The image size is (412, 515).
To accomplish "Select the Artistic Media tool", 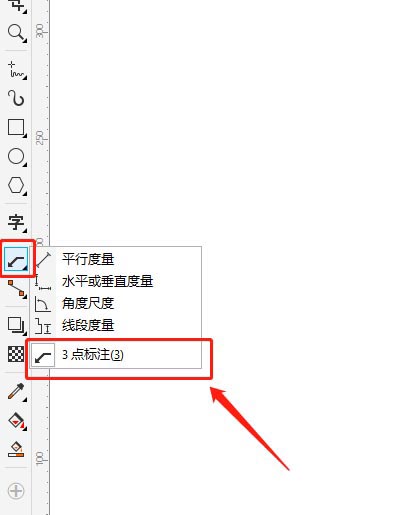I will click(x=16, y=99).
